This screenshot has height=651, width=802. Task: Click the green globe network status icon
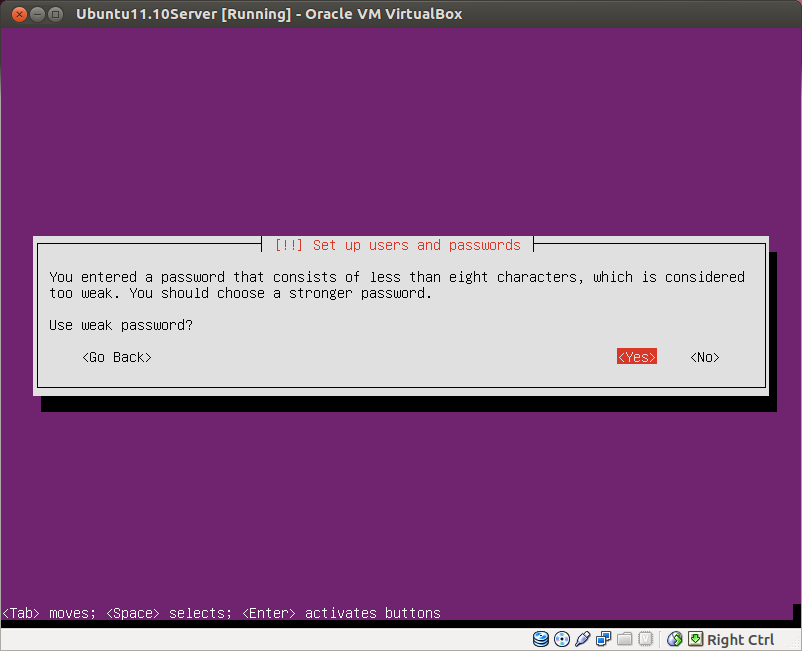point(674,639)
